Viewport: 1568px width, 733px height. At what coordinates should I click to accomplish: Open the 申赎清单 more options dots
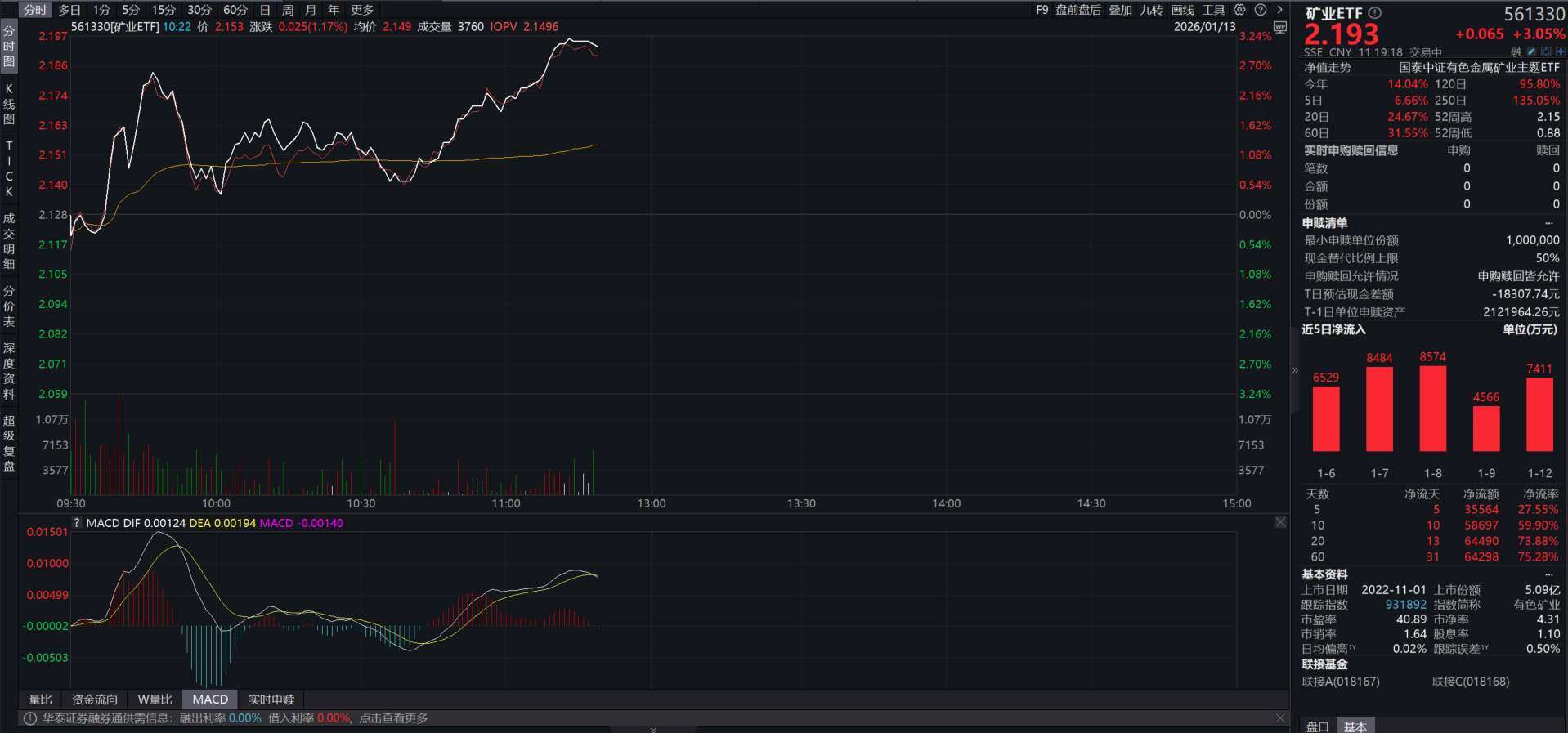point(1548,223)
